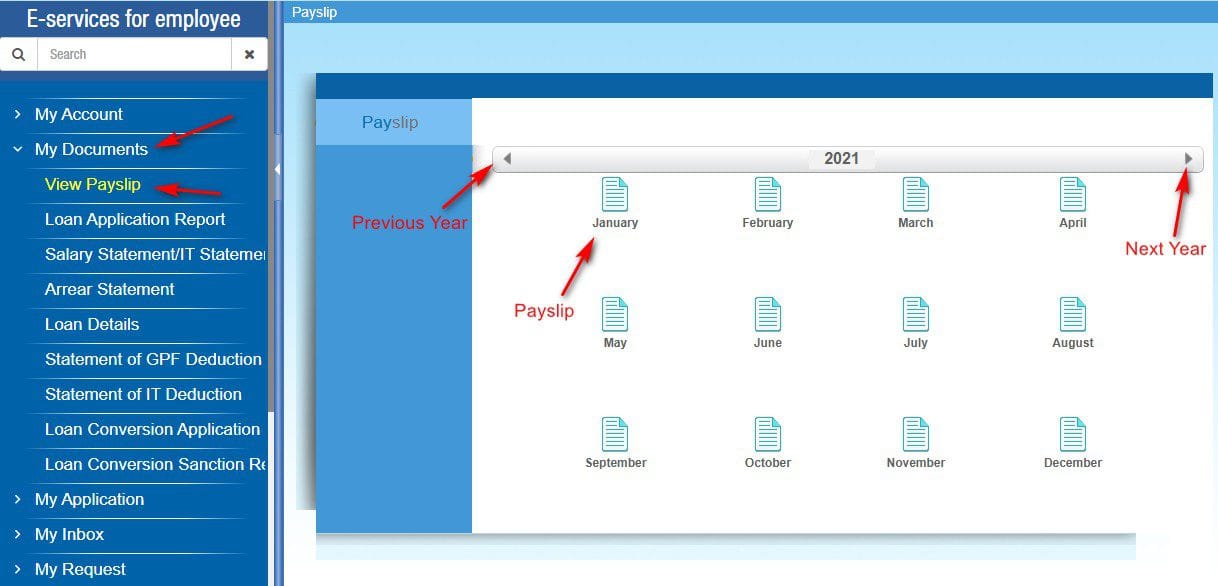Click the Search input field

click(x=134, y=55)
